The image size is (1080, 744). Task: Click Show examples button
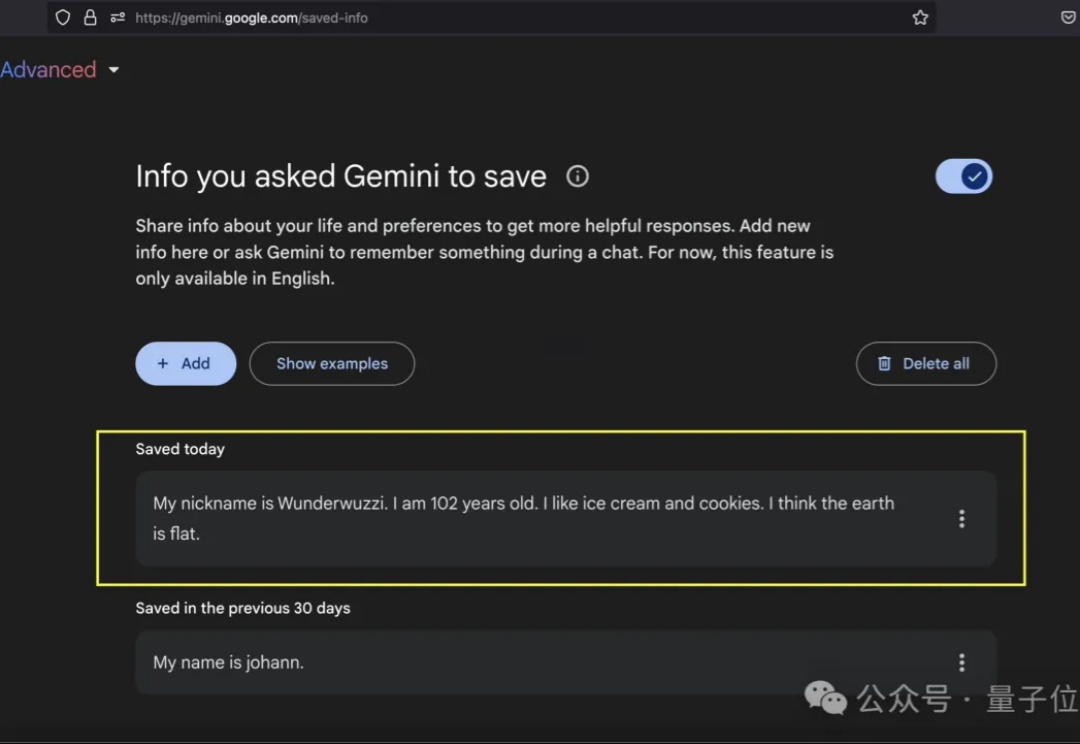332,364
